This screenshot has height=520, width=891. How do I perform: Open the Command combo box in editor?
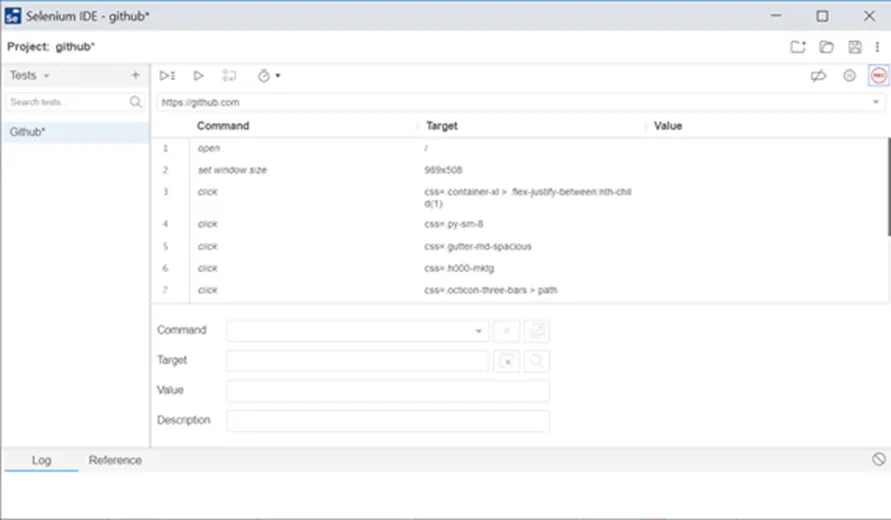357,331
